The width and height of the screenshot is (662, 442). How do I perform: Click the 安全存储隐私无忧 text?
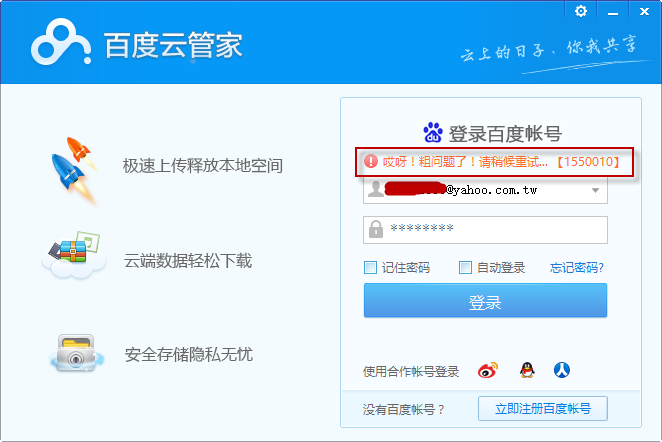(189, 354)
